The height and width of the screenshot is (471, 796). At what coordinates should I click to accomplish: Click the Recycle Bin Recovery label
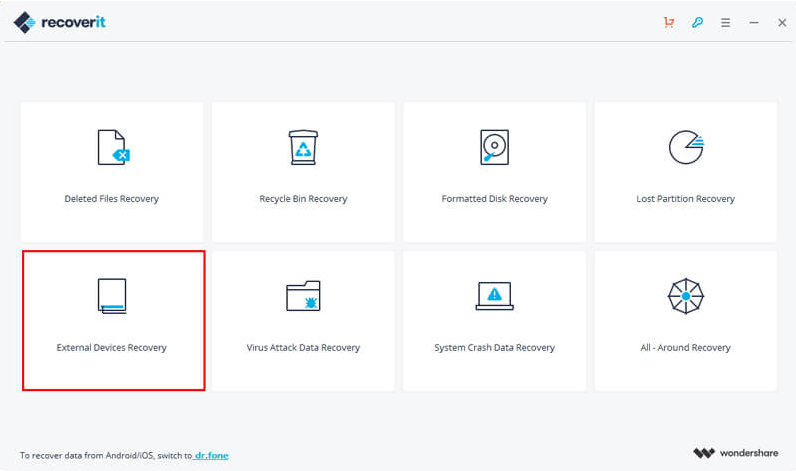303,199
